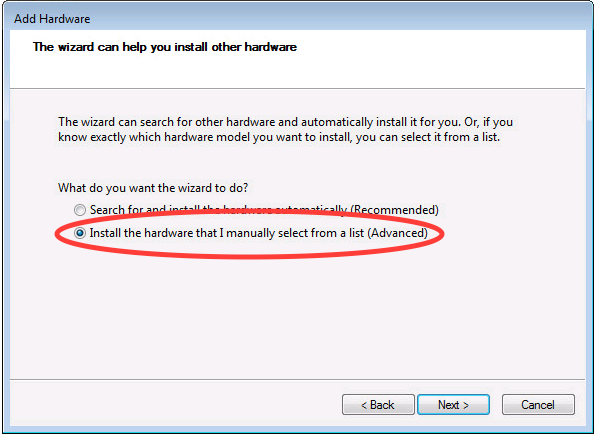
Task: Click the question 'What do you want the wizard to do?'
Action: click(153, 188)
